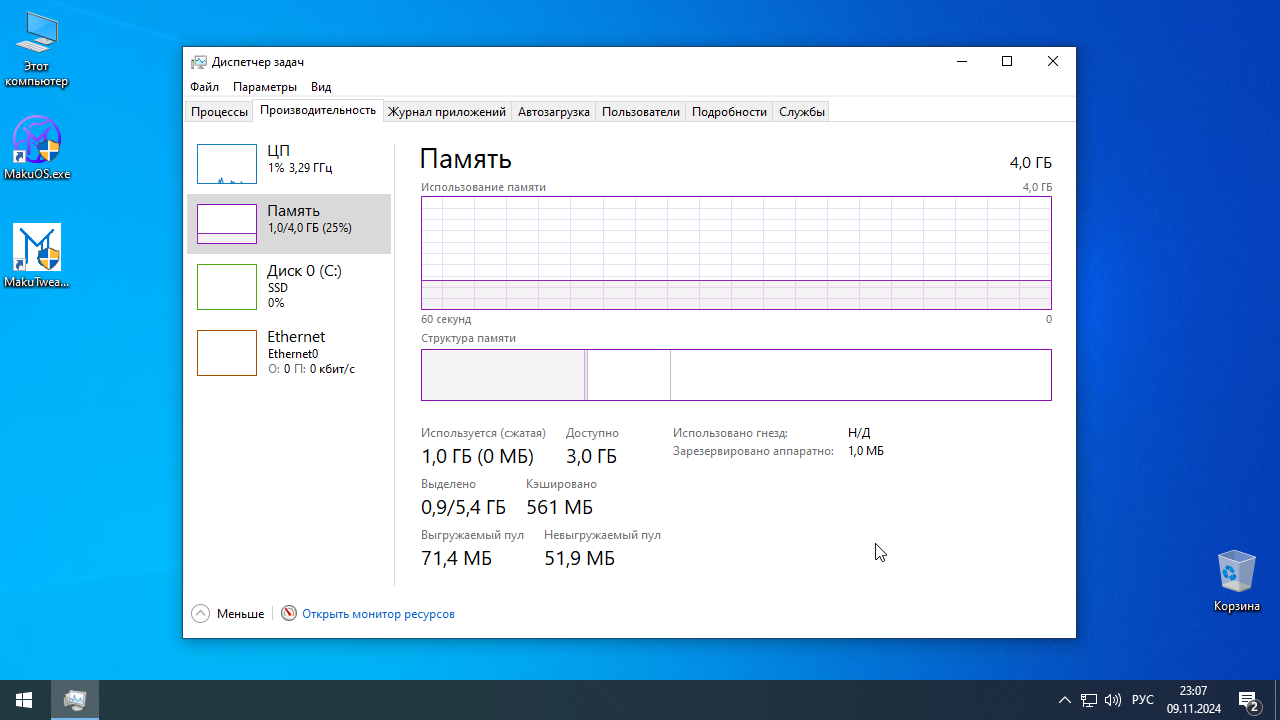Minimize the Диспетчер задач window
The width and height of the screenshot is (1280, 720).
click(x=962, y=62)
